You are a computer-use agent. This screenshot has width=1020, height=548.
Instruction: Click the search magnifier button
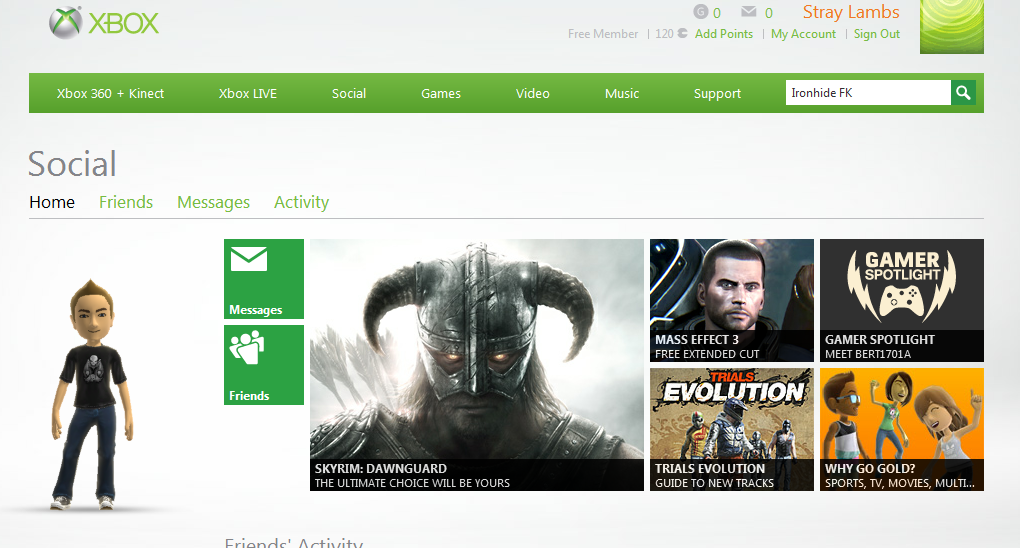(963, 93)
